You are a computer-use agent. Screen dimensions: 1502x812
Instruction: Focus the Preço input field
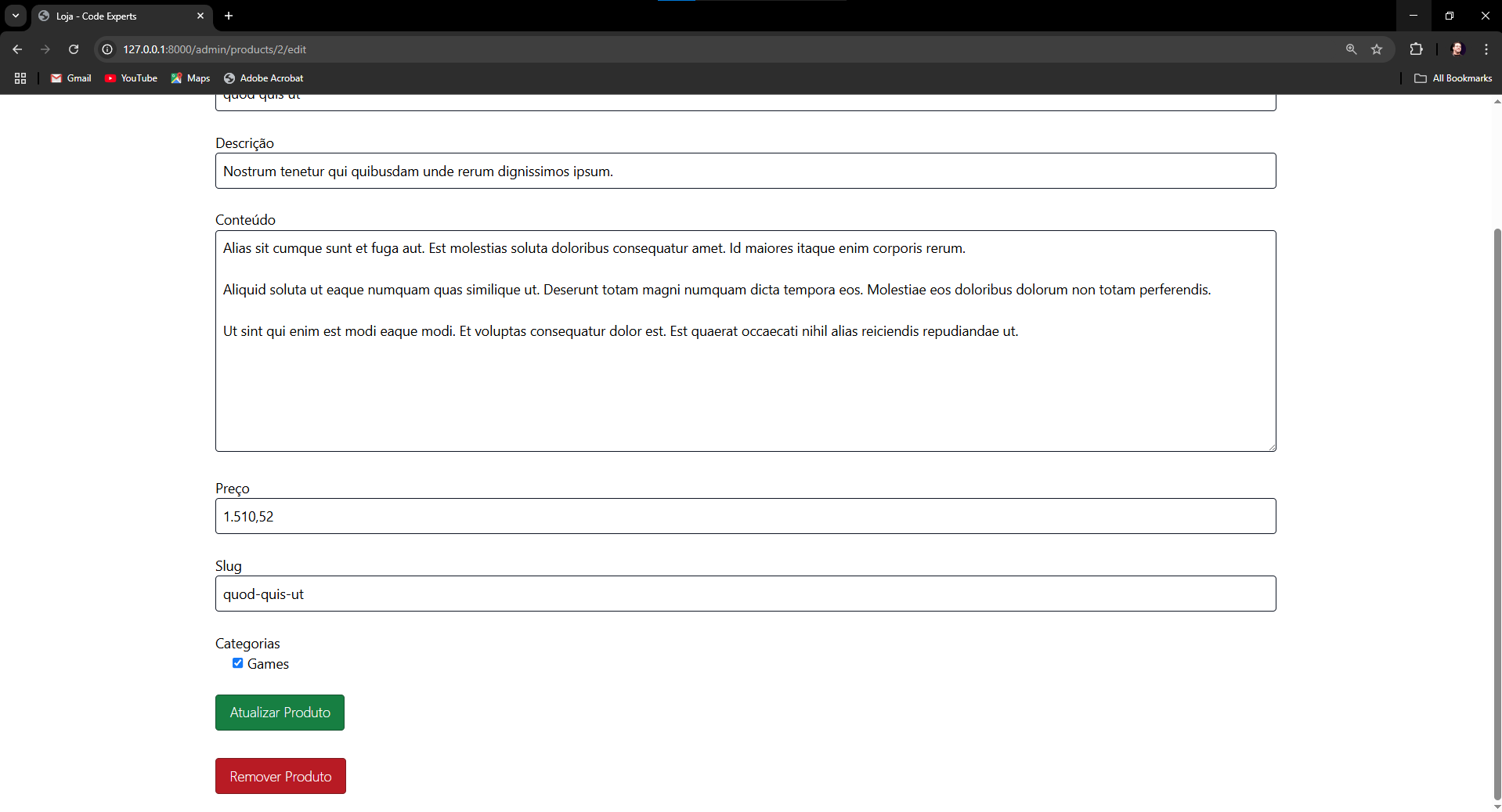(x=745, y=517)
